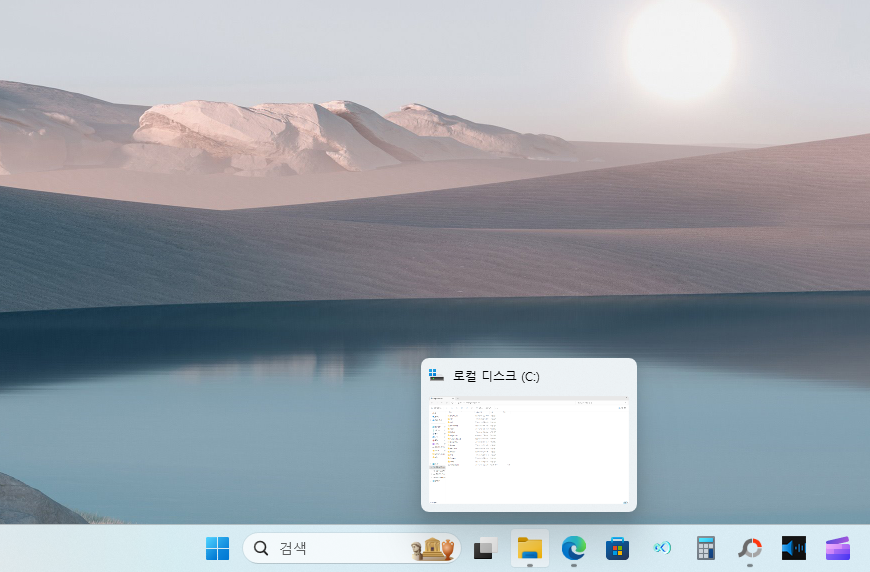This screenshot has height=572, width=870.
Task: Click the gray and red ring app icon
Action: point(750,548)
